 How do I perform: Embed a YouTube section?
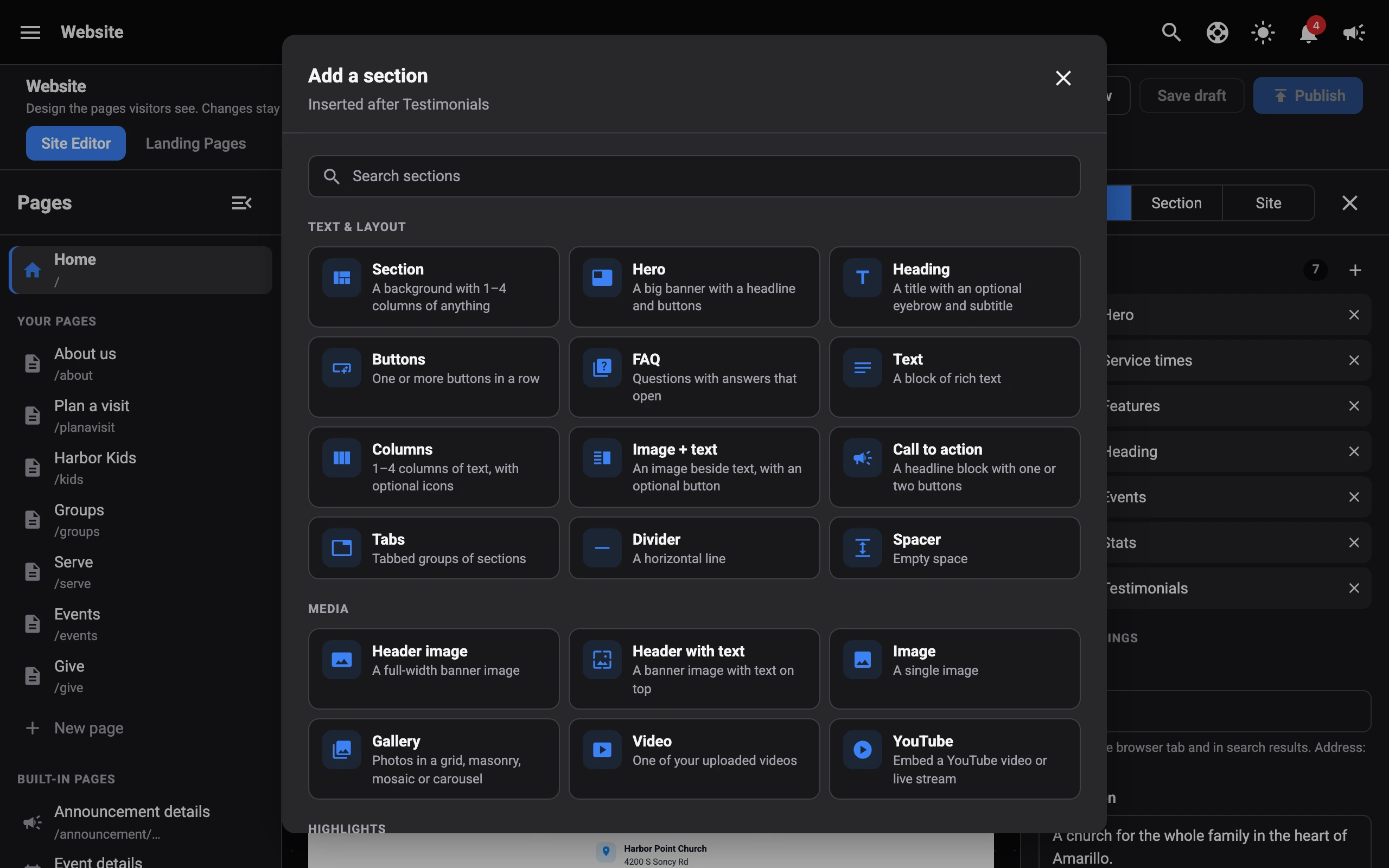pos(954,759)
